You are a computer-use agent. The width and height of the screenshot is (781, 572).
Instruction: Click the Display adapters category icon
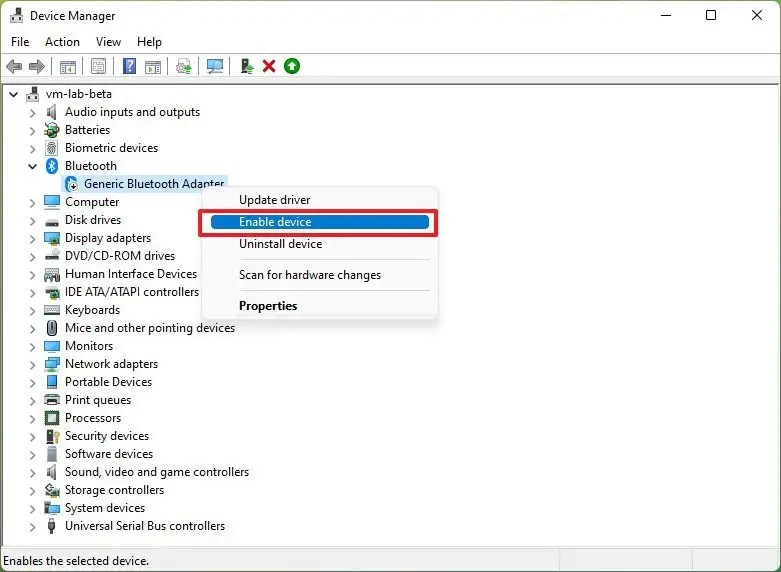[52, 238]
